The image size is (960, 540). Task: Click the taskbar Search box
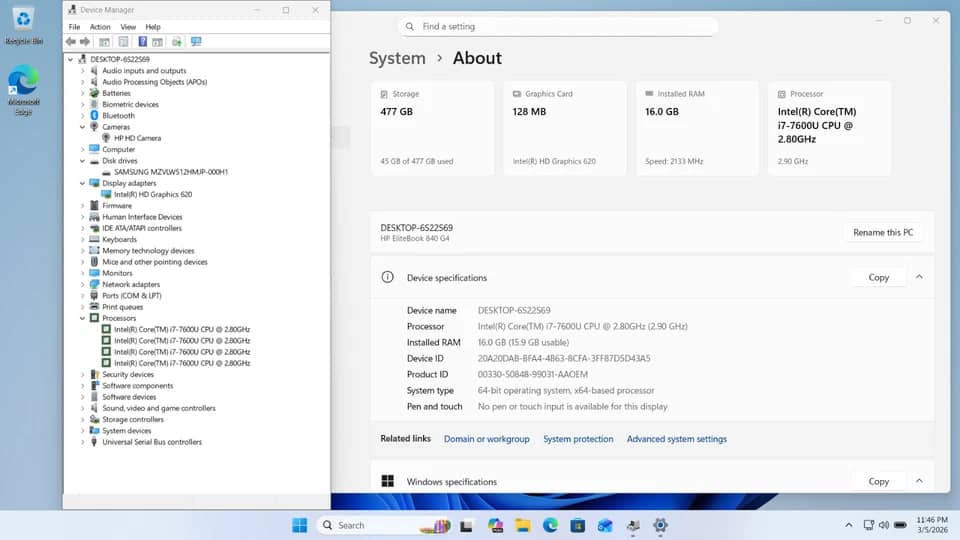[386, 525]
